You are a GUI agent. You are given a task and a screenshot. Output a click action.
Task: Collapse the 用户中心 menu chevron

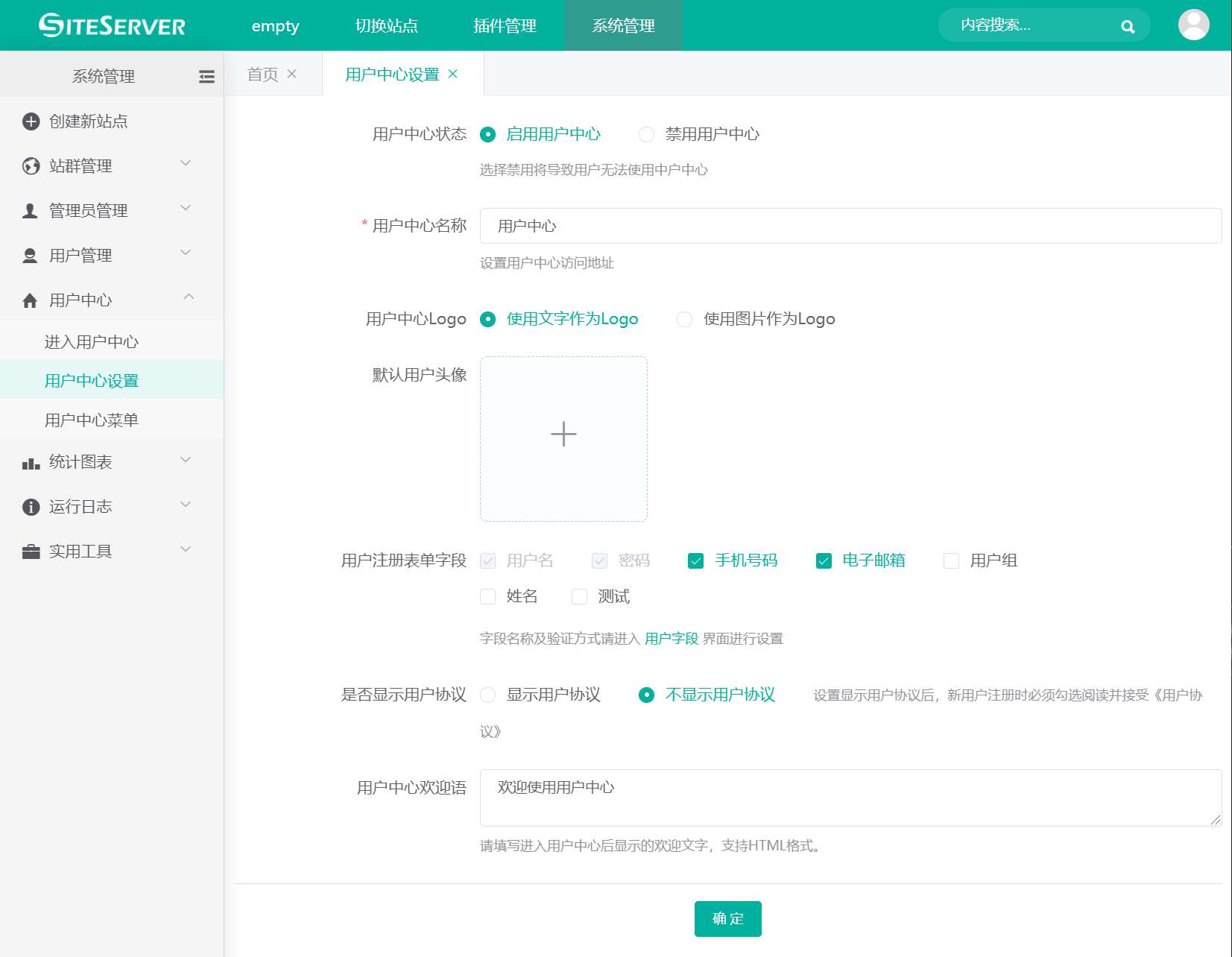tap(189, 297)
